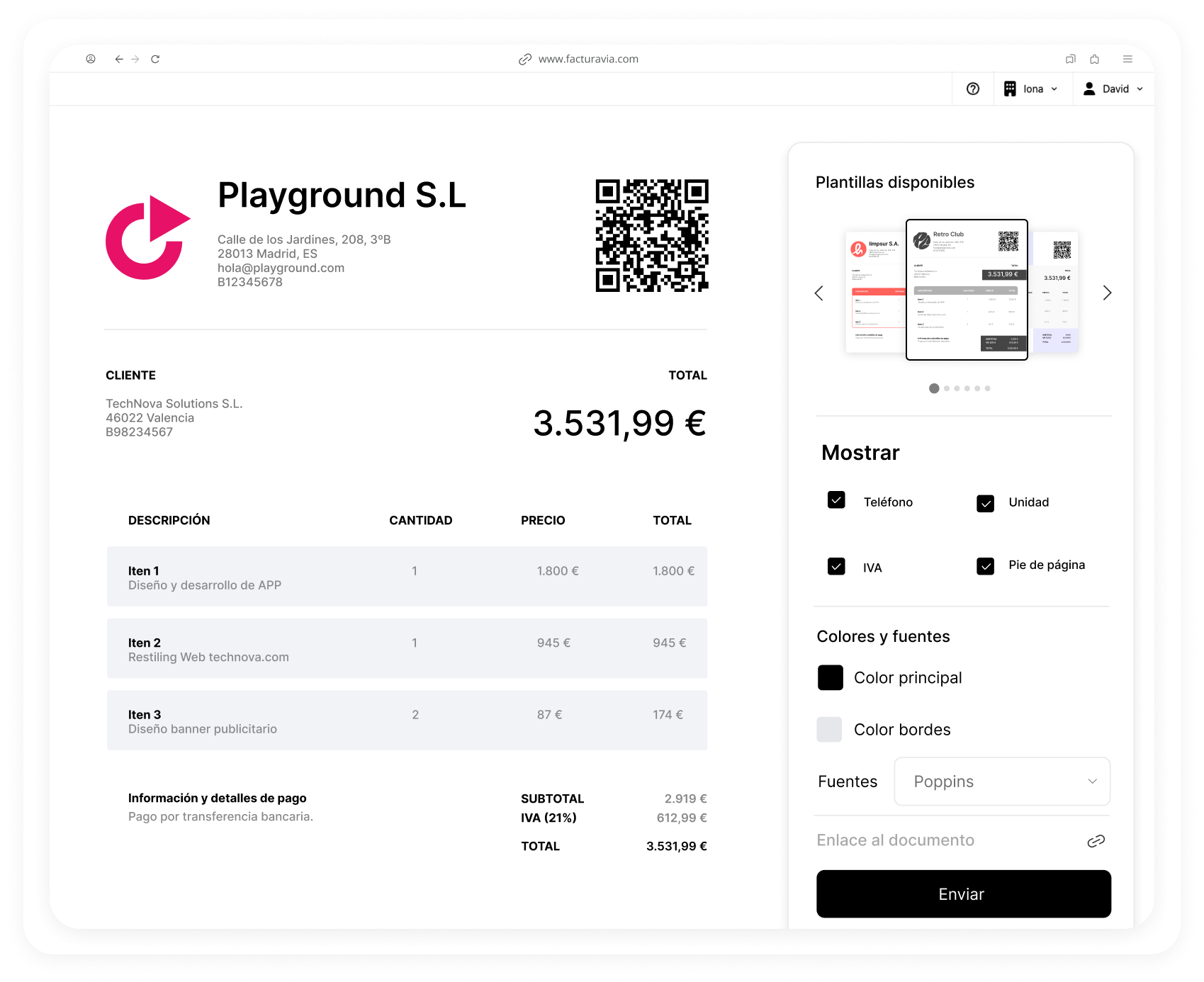Click the last carousel pagination dot
1204x982 pixels.
tap(987, 388)
